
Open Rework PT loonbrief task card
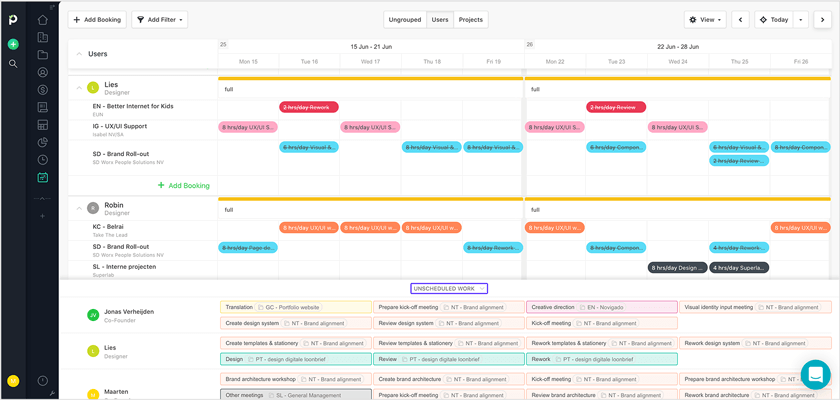coord(602,359)
